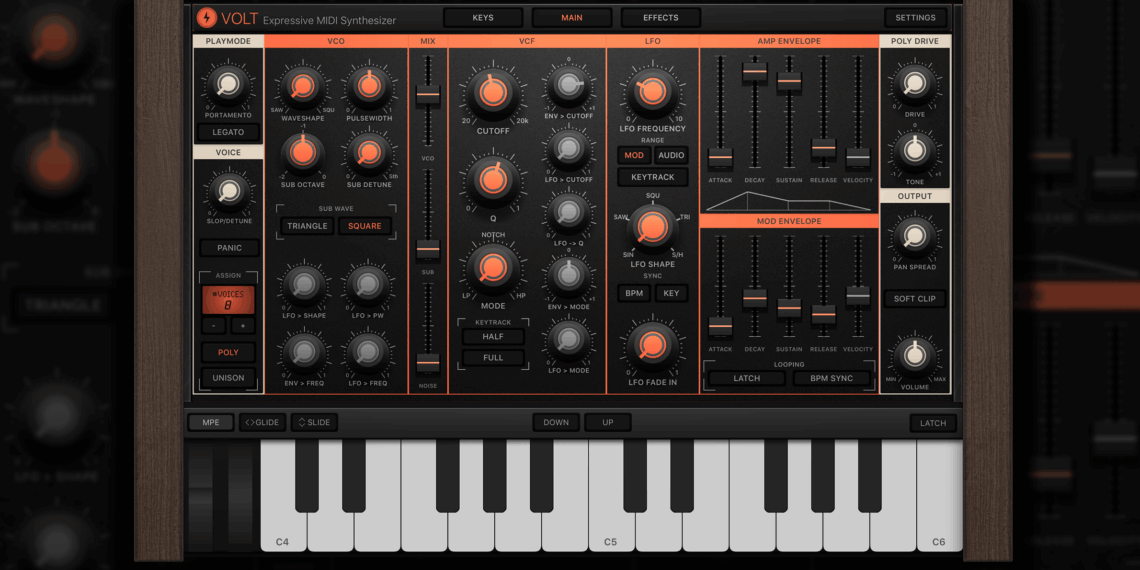Toggle LFO Key sync
This screenshot has height=570, width=1140.
point(670,294)
